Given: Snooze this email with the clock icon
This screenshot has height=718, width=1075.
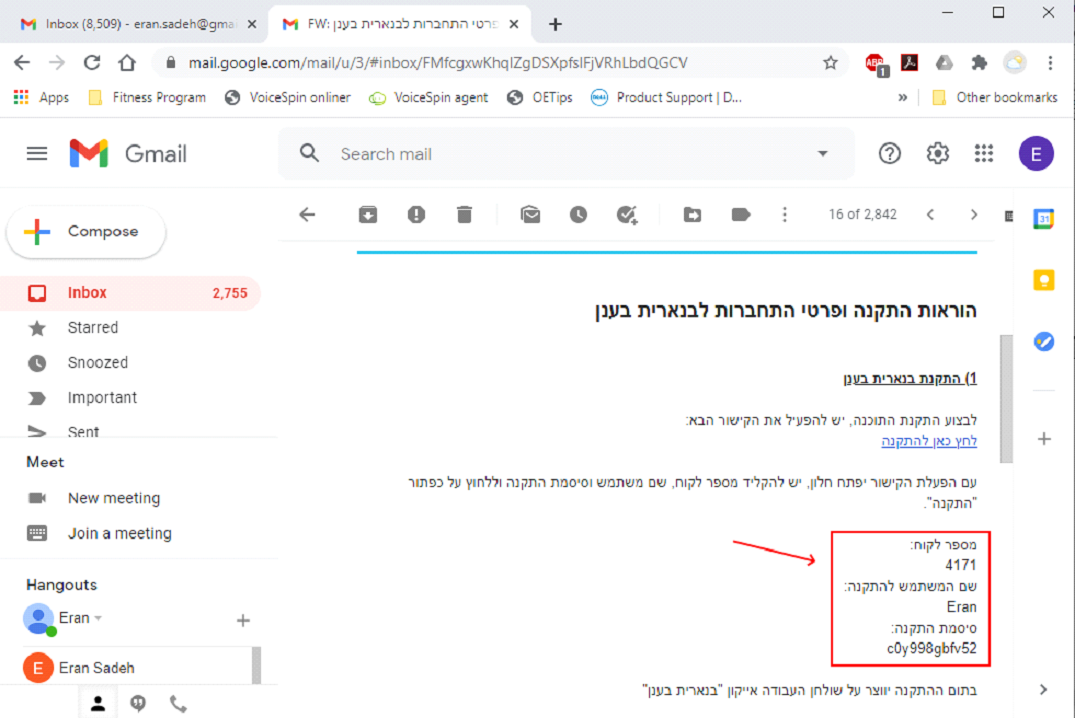Looking at the screenshot, I should 578,214.
